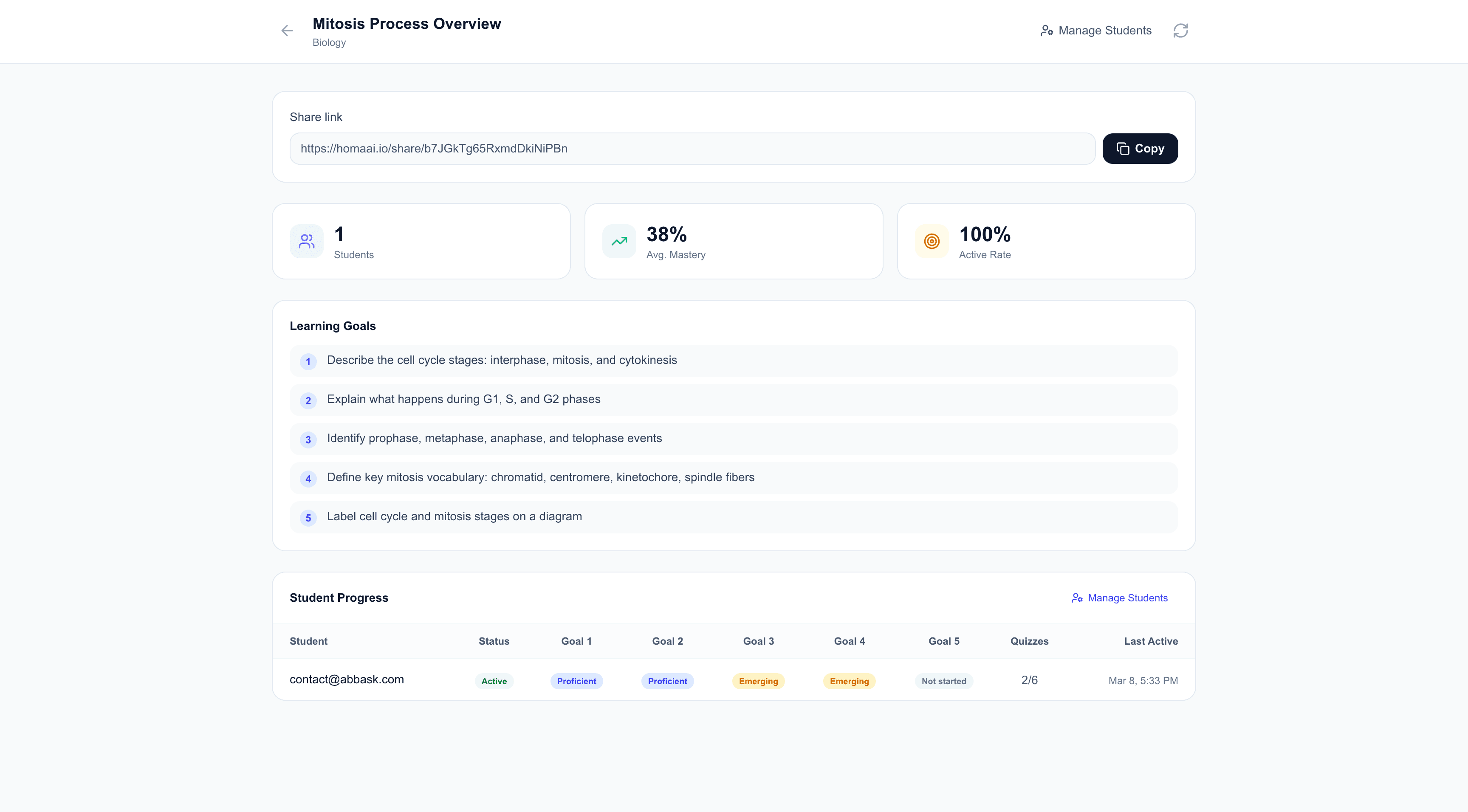This screenshot has height=812, width=1468.
Task: Click the Last Active column header
Action: 1151,641
